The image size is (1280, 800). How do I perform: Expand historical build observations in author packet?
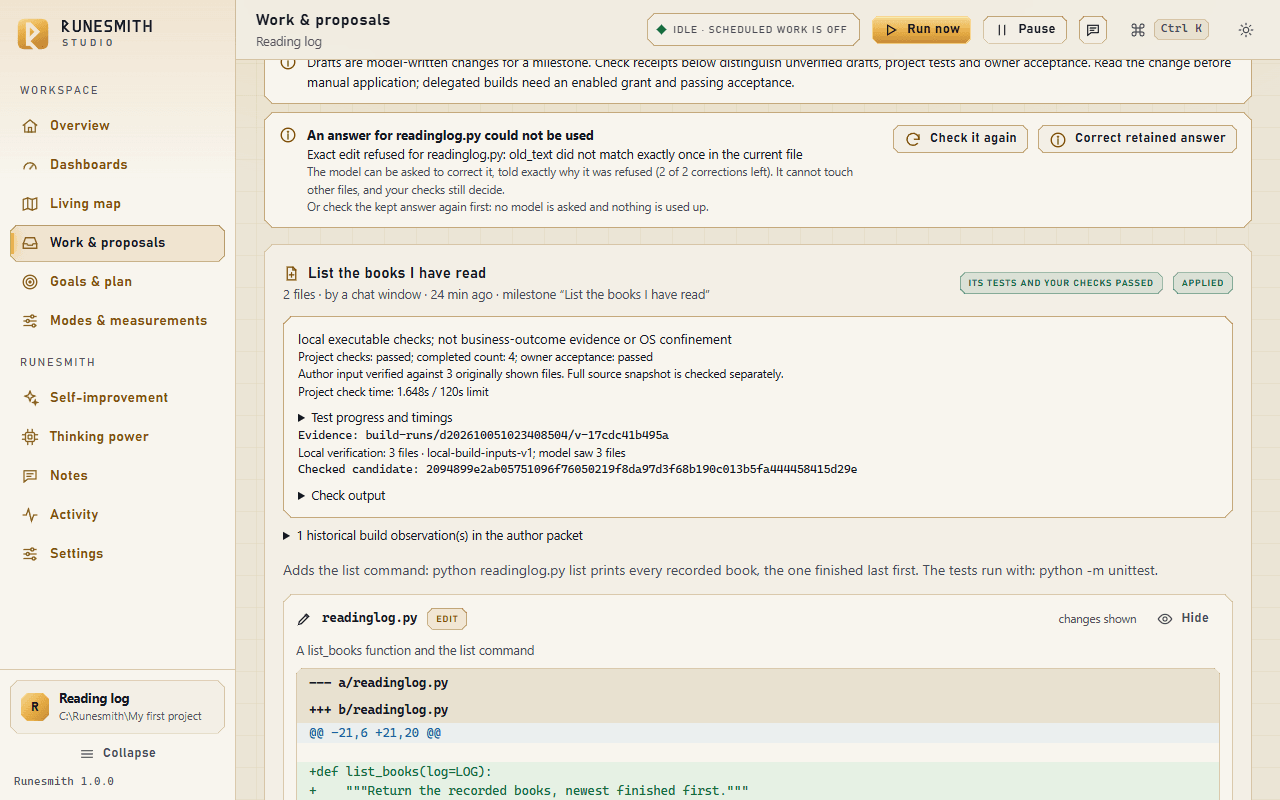click(433, 536)
